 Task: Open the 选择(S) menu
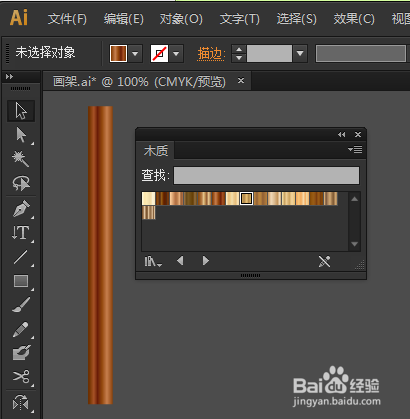[297, 19]
